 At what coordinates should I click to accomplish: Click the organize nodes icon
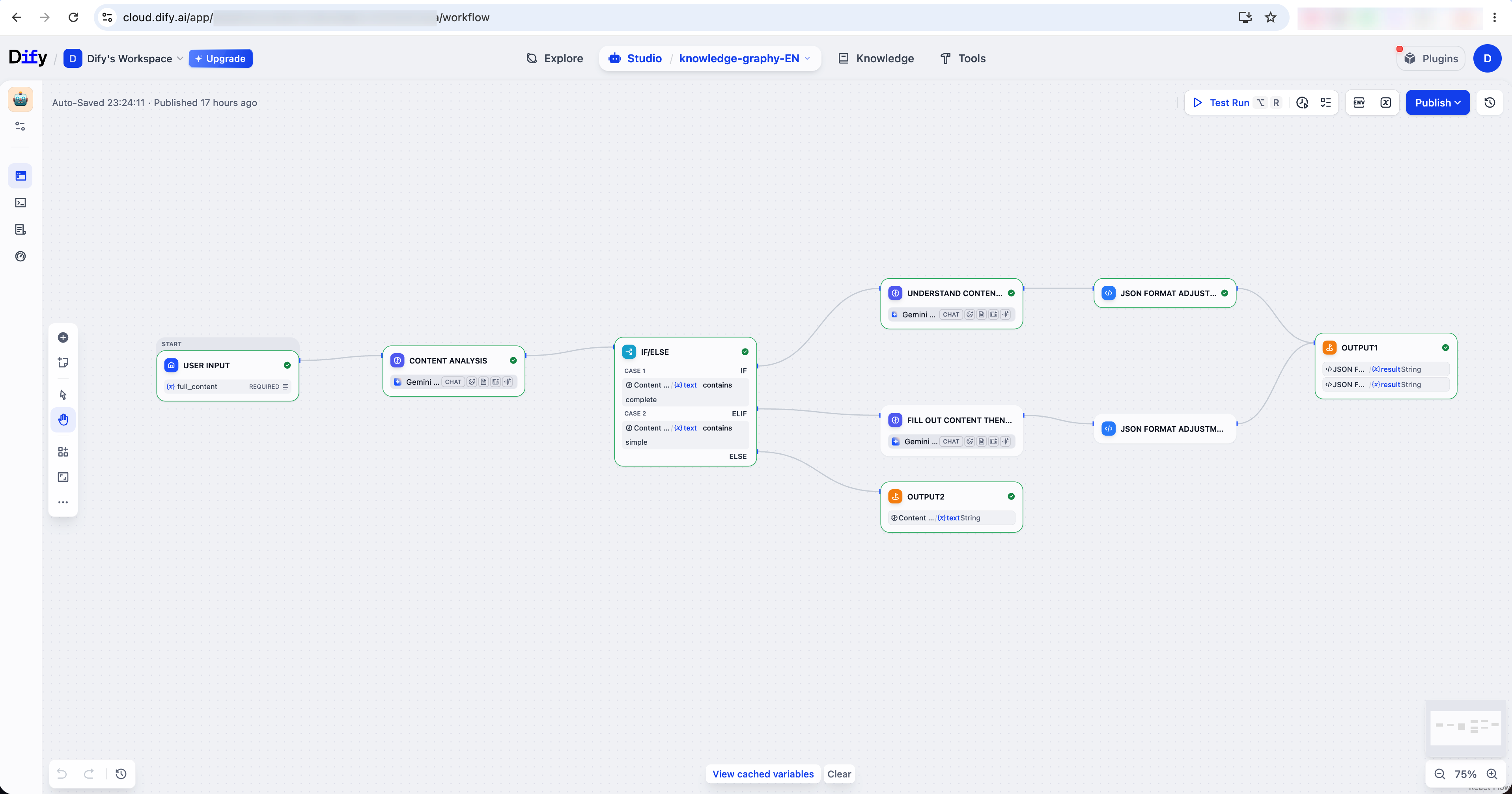(63, 451)
